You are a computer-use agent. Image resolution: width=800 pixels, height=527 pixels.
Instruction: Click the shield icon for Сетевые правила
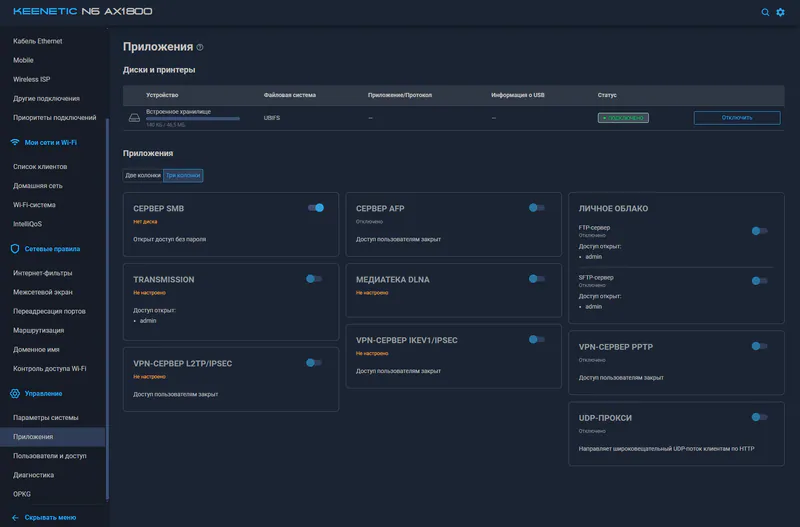(x=15, y=249)
